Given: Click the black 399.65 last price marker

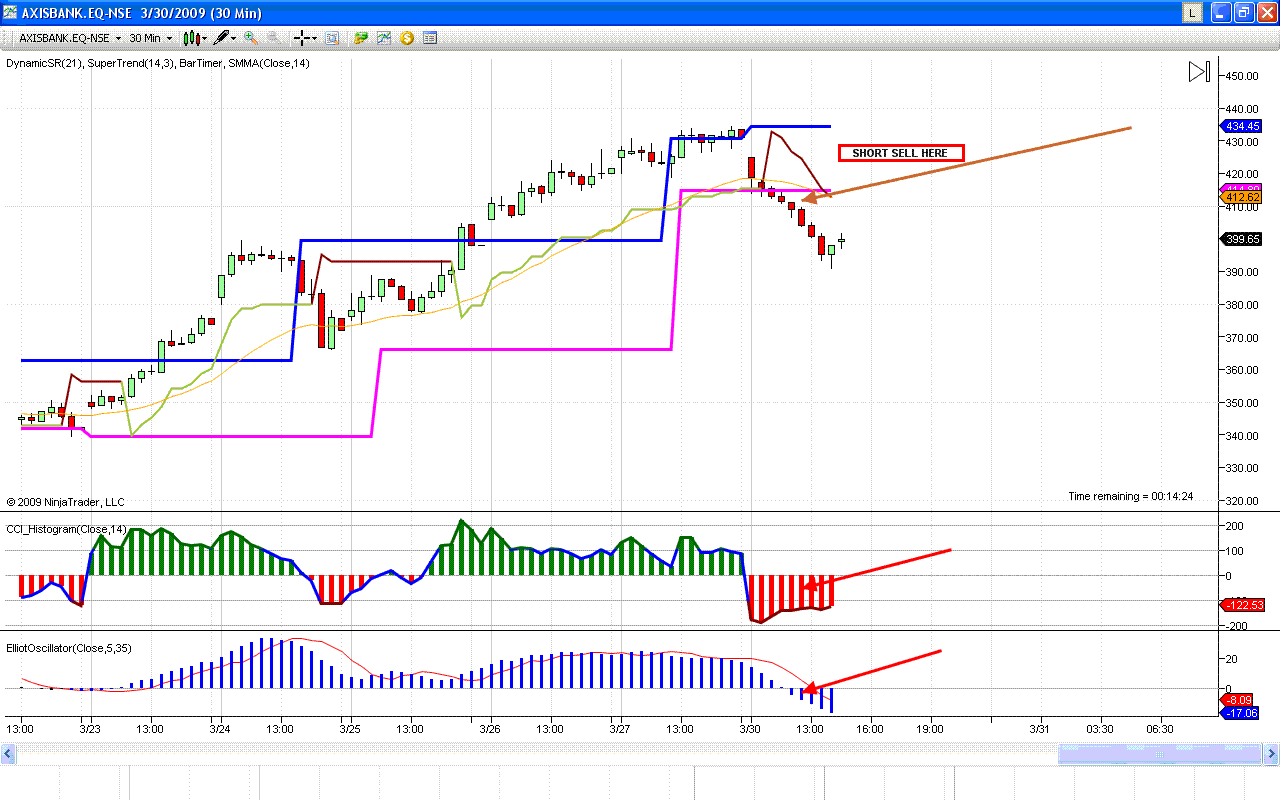Looking at the screenshot, I should click(1242, 239).
